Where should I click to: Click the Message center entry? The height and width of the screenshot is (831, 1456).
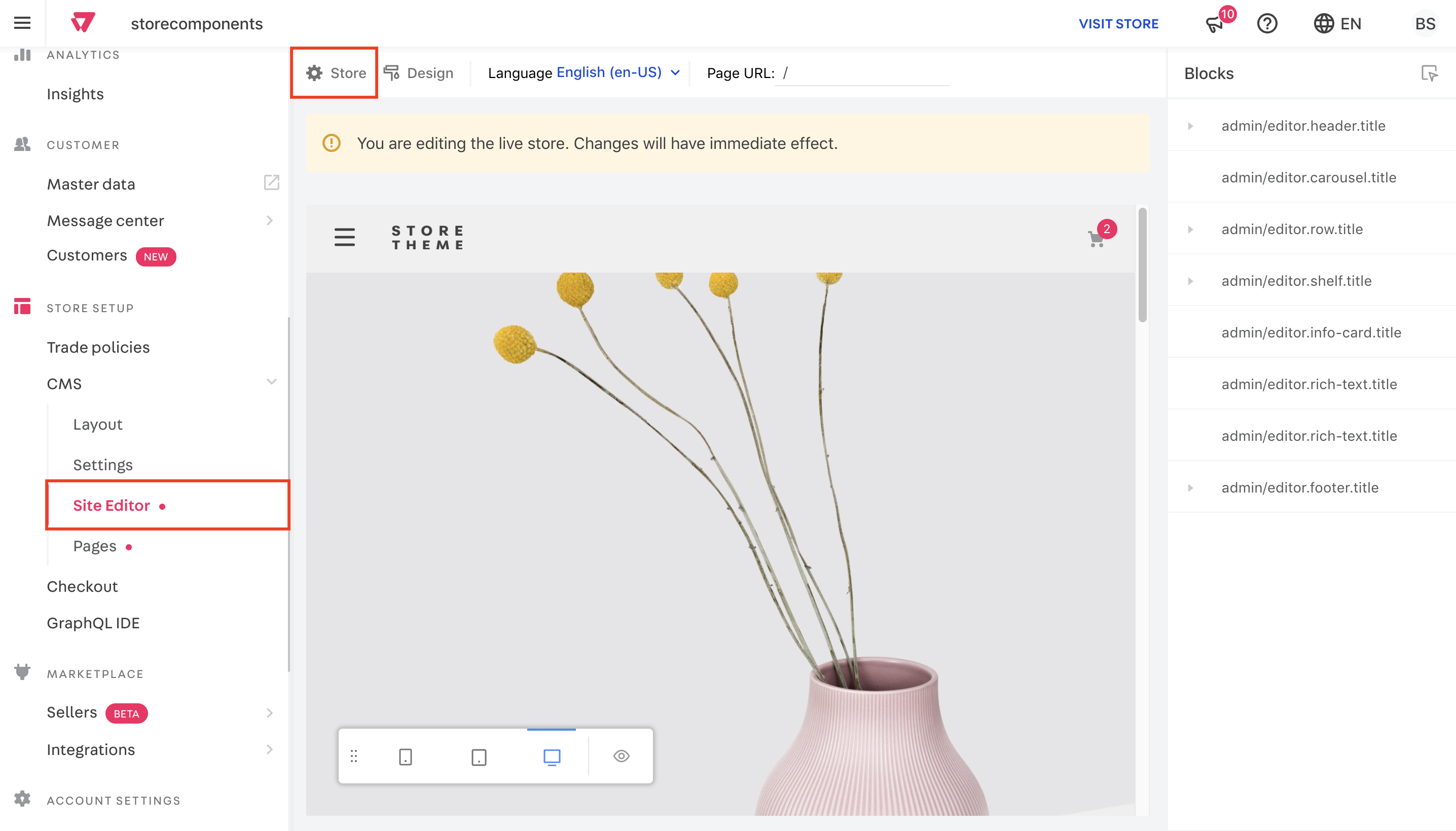[105, 221]
